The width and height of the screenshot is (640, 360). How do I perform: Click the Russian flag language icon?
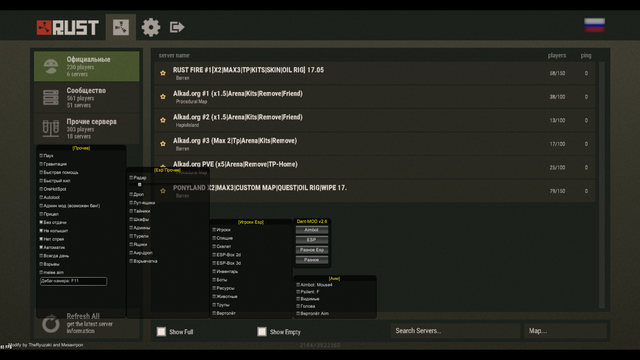(594, 25)
